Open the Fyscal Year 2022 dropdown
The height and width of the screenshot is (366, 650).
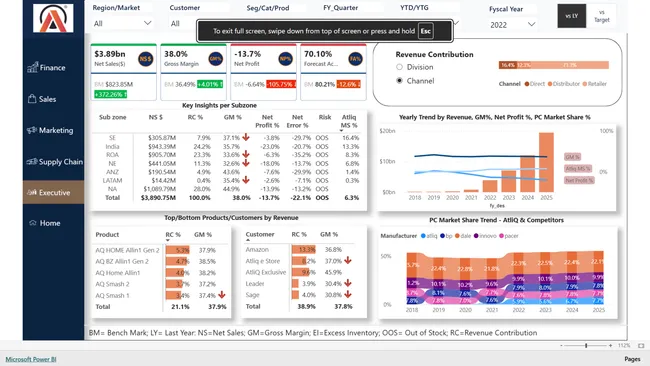(513, 25)
